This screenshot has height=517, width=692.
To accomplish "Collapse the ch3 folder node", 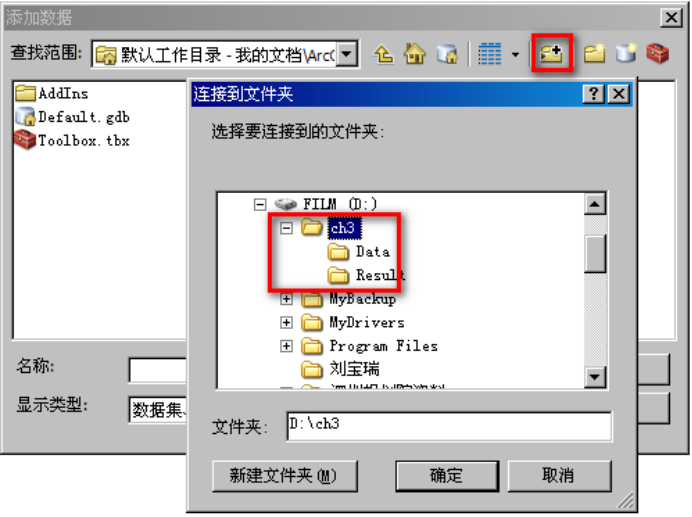I will (x=286, y=228).
